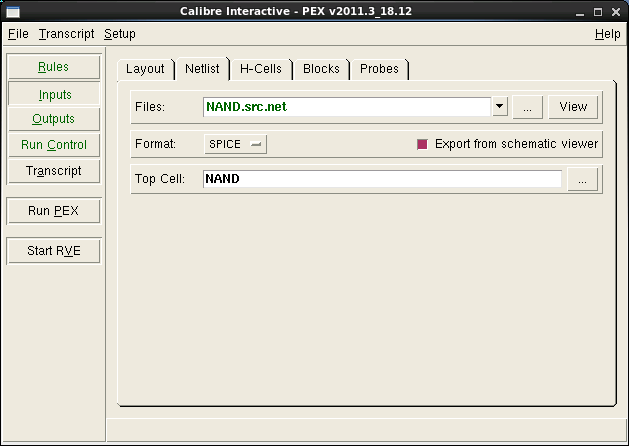The width and height of the screenshot is (629, 446).
Task: Click the Run PEX button
Action: (54, 211)
